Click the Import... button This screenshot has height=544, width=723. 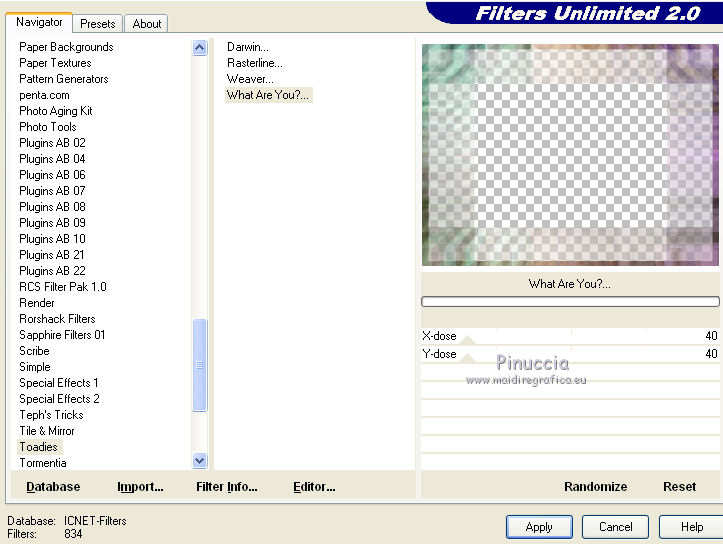tap(140, 486)
